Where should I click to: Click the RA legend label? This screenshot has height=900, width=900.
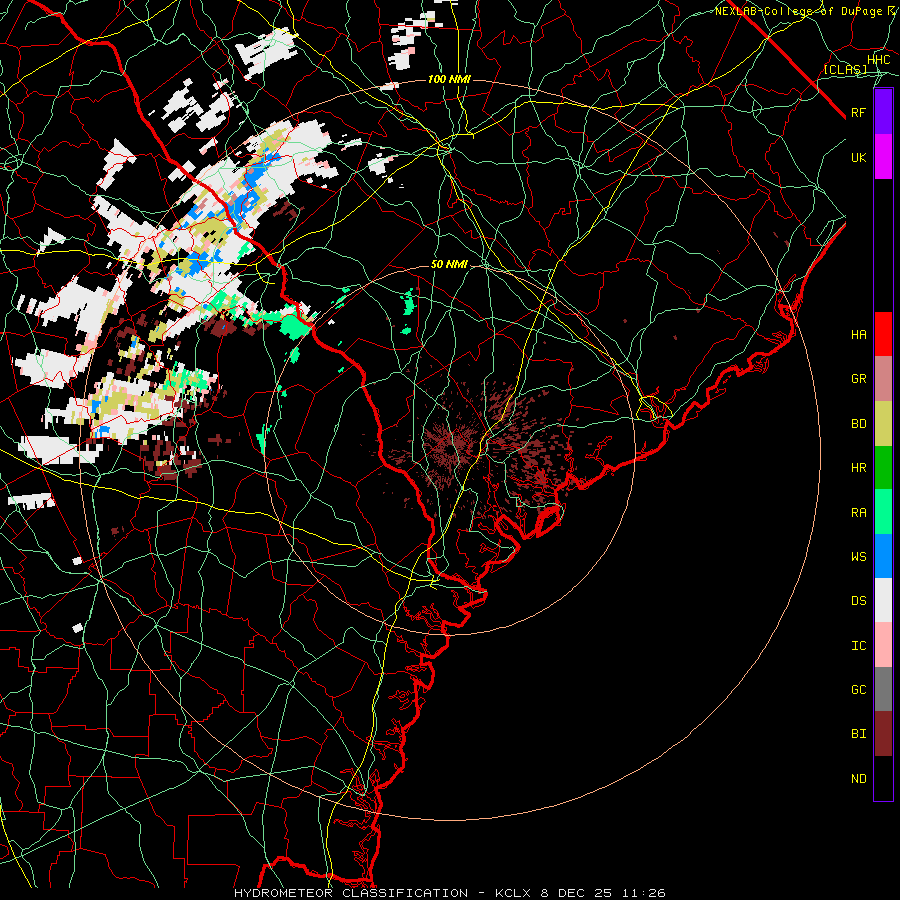[x=858, y=513]
